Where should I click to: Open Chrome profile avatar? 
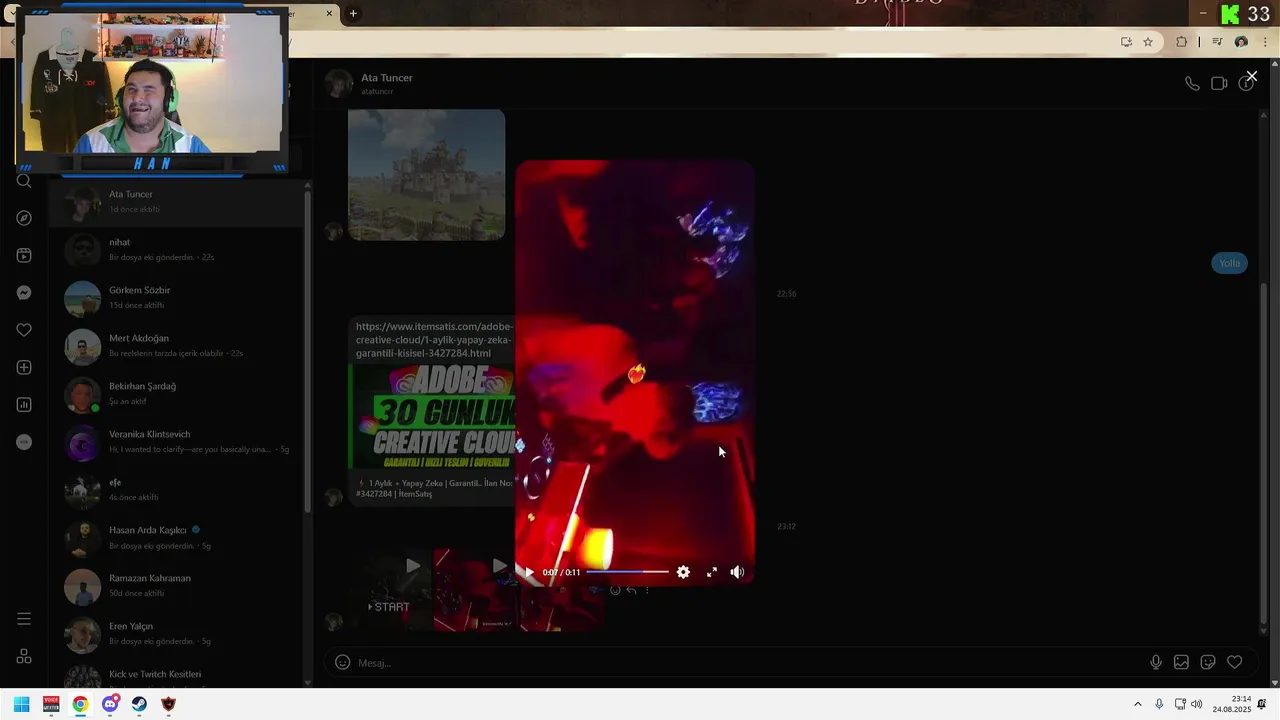coord(1241,42)
